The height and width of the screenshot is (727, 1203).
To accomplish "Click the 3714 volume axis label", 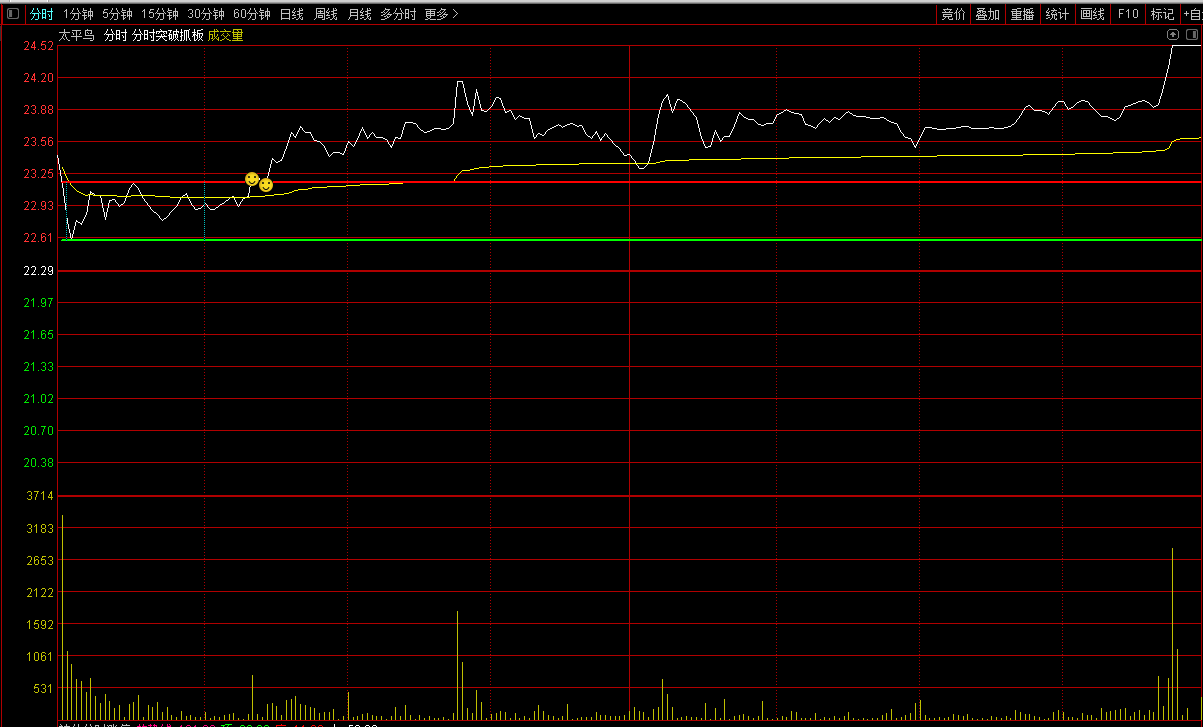I will click(39, 496).
